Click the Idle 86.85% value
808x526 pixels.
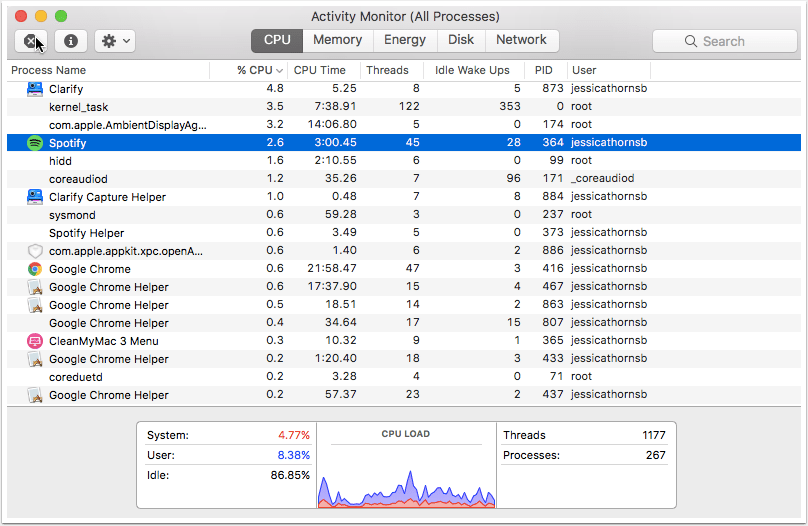coord(290,475)
